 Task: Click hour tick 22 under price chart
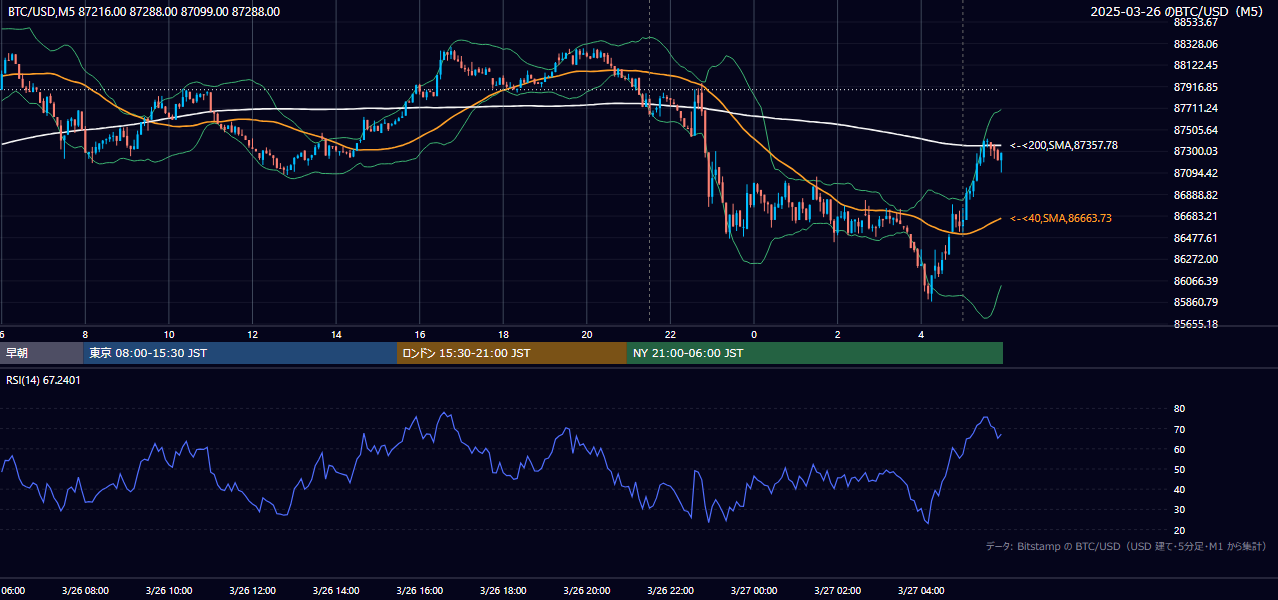click(x=670, y=334)
